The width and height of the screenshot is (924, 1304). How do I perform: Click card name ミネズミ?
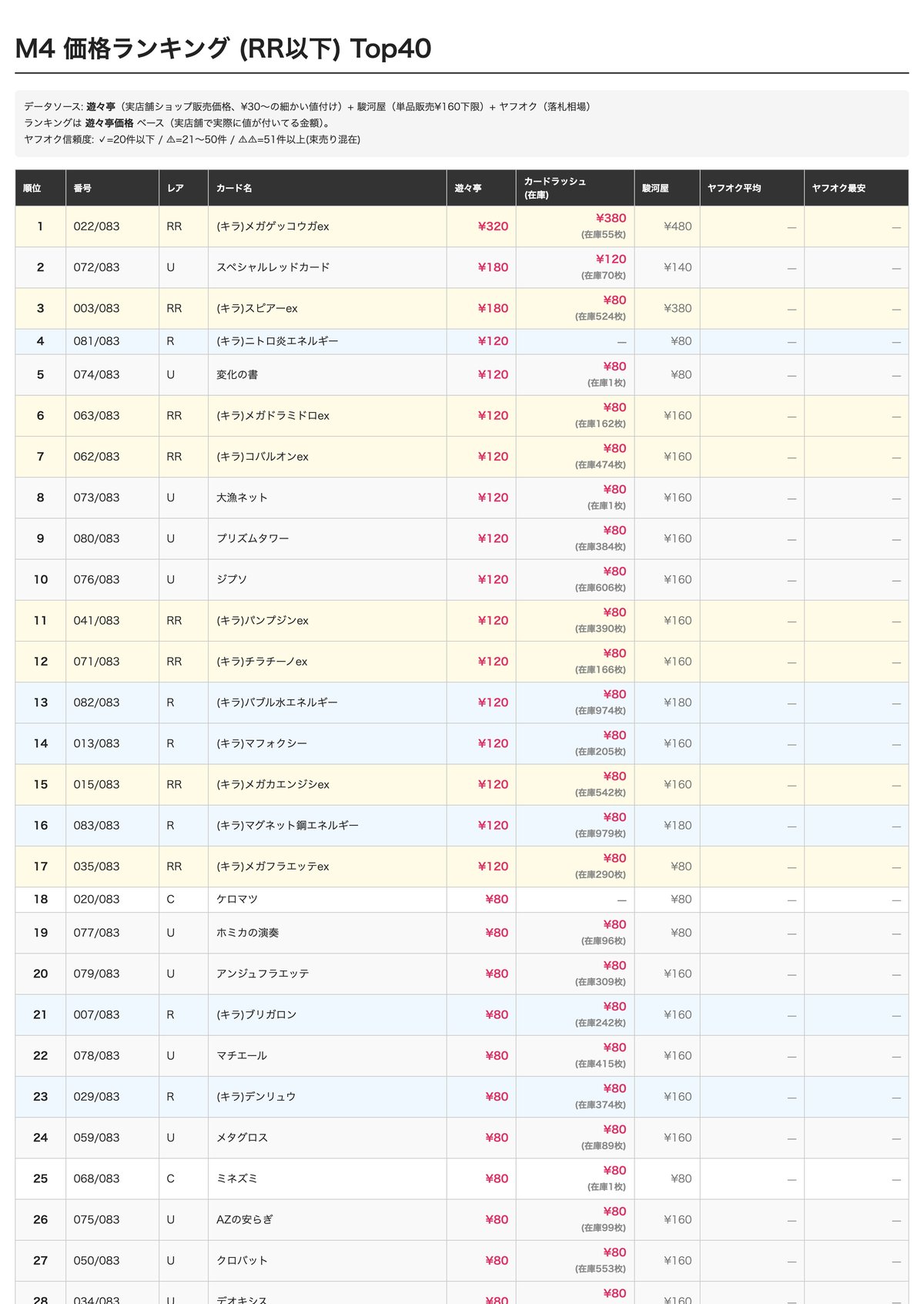tap(237, 1178)
